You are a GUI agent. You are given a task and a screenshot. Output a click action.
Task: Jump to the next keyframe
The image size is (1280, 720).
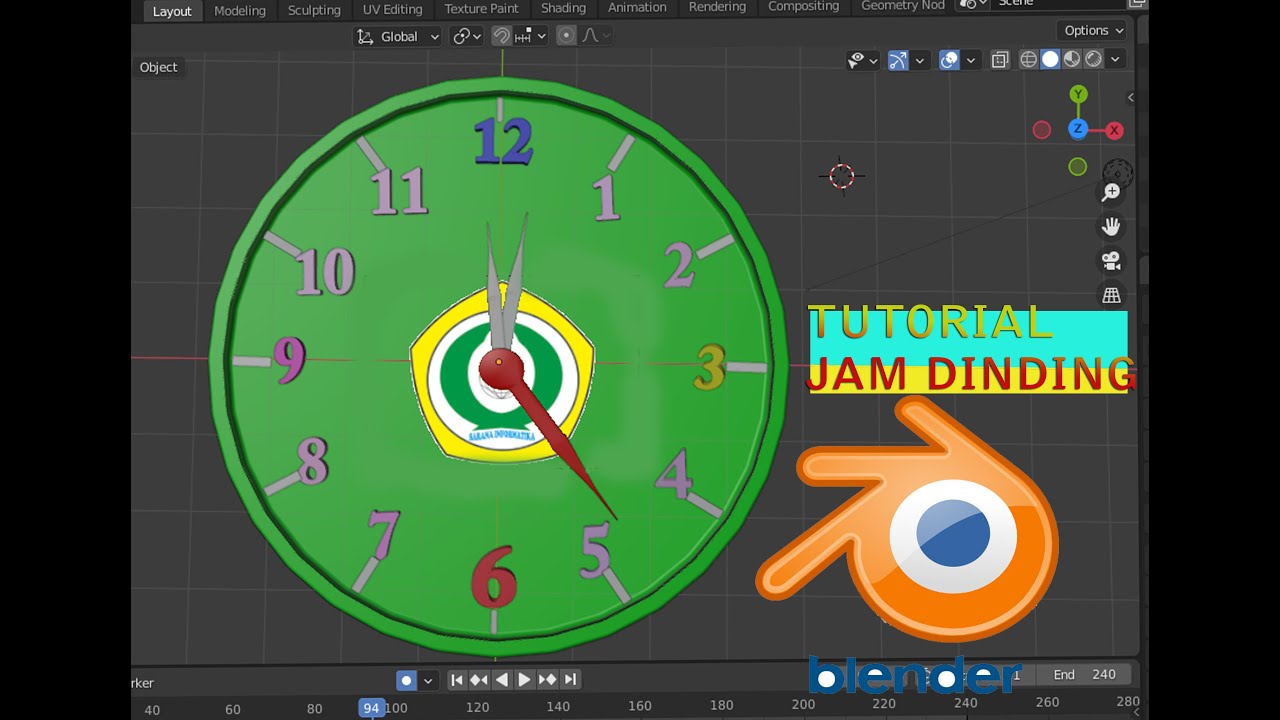point(547,680)
